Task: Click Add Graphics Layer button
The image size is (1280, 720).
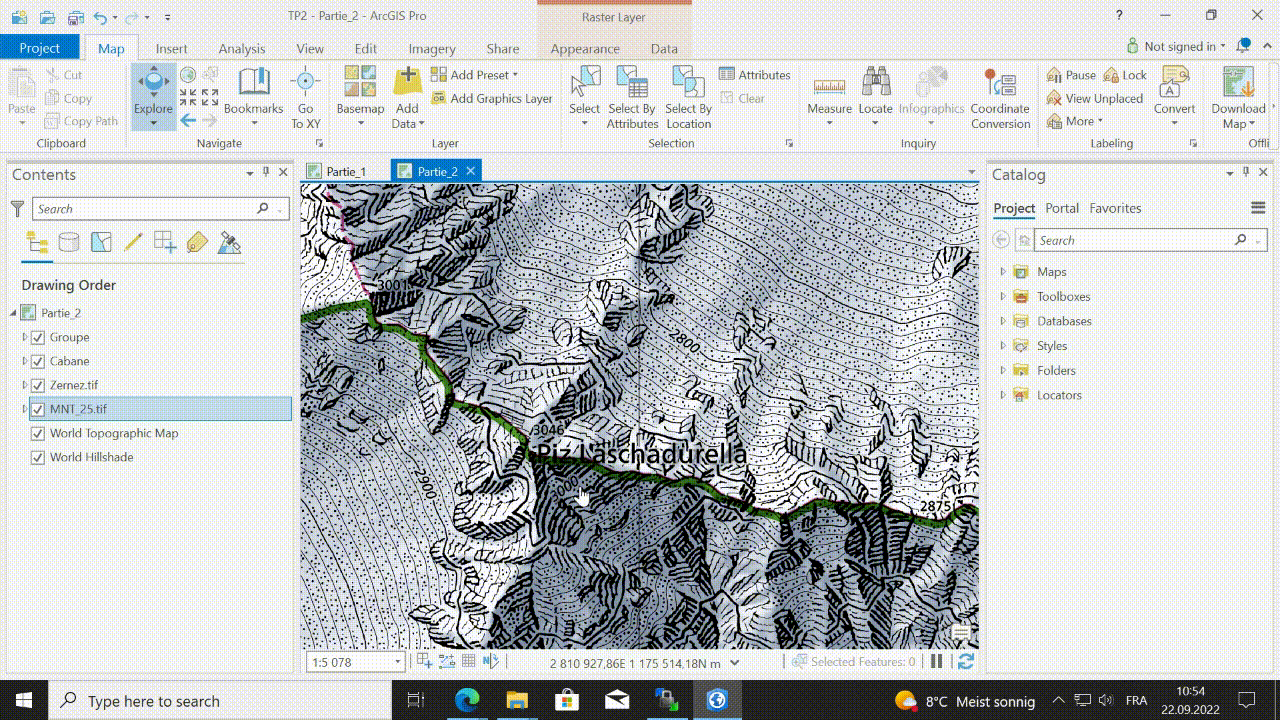Action: (492, 98)
